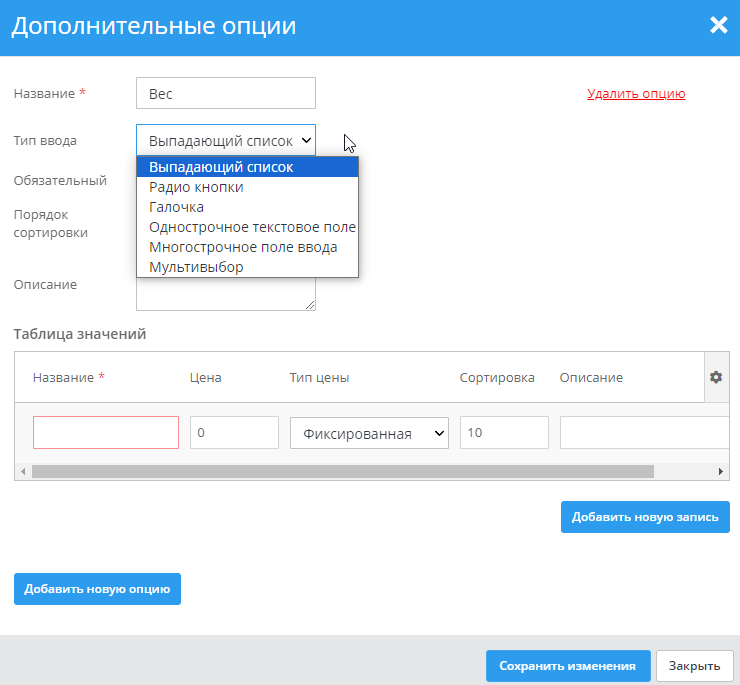Collapse the "Тип ввода" dropdown

(225, 141)
